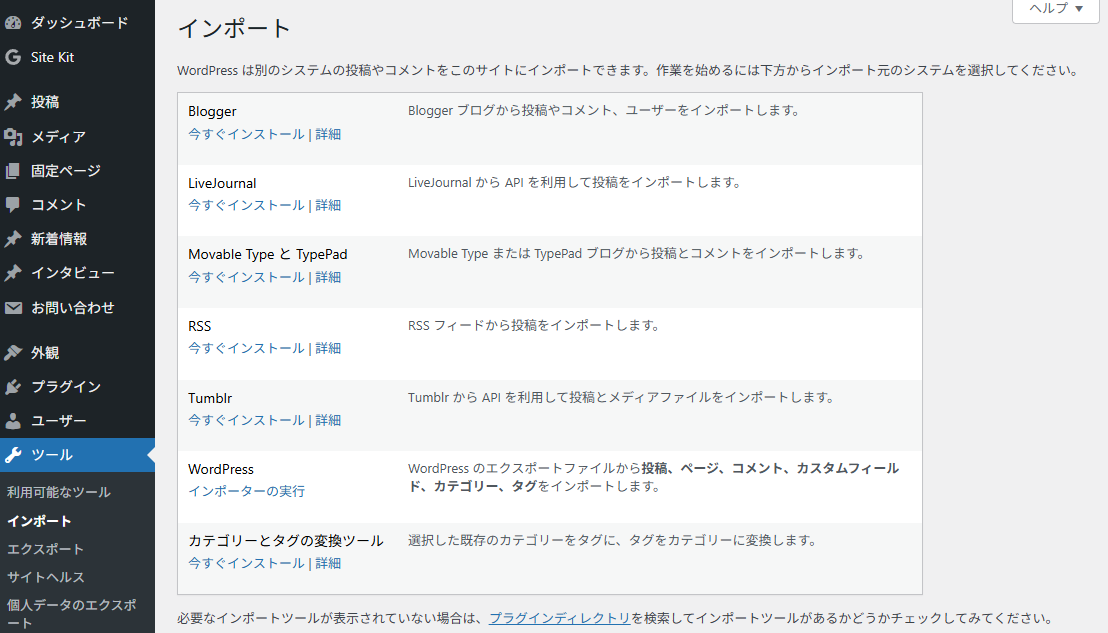1108x633 pixels.
Task: Open 利用可能なツール submenu item
Action: pos(58,492)
